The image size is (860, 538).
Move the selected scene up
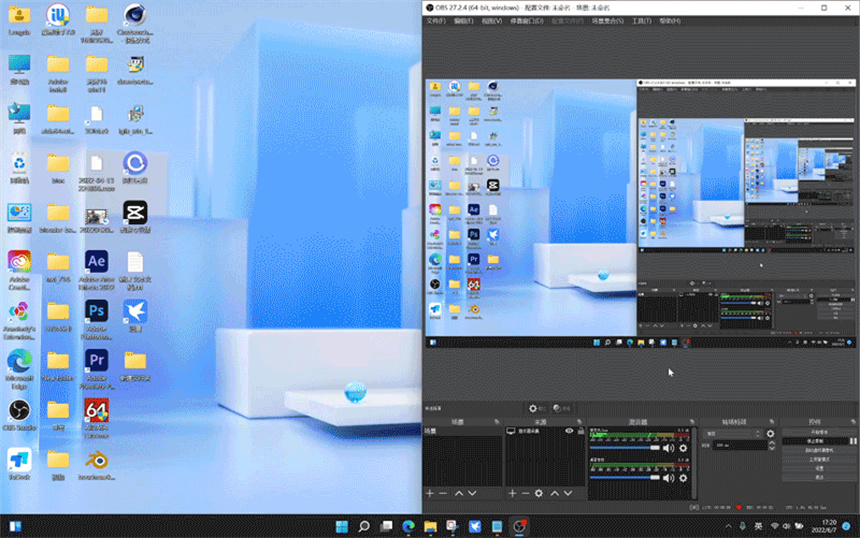(x=459, y=493)
